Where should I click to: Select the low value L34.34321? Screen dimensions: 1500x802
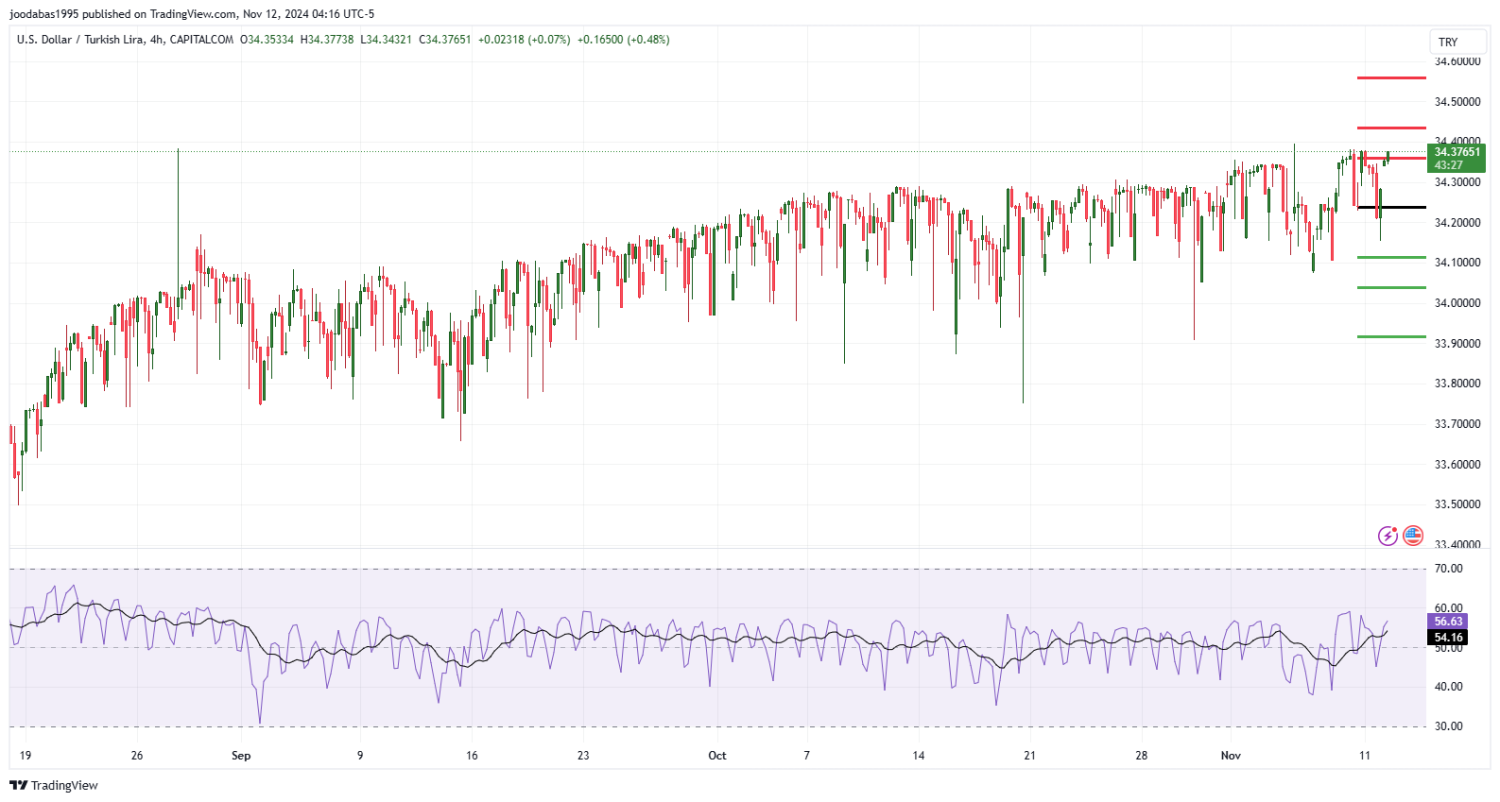[x=387, y=40]
